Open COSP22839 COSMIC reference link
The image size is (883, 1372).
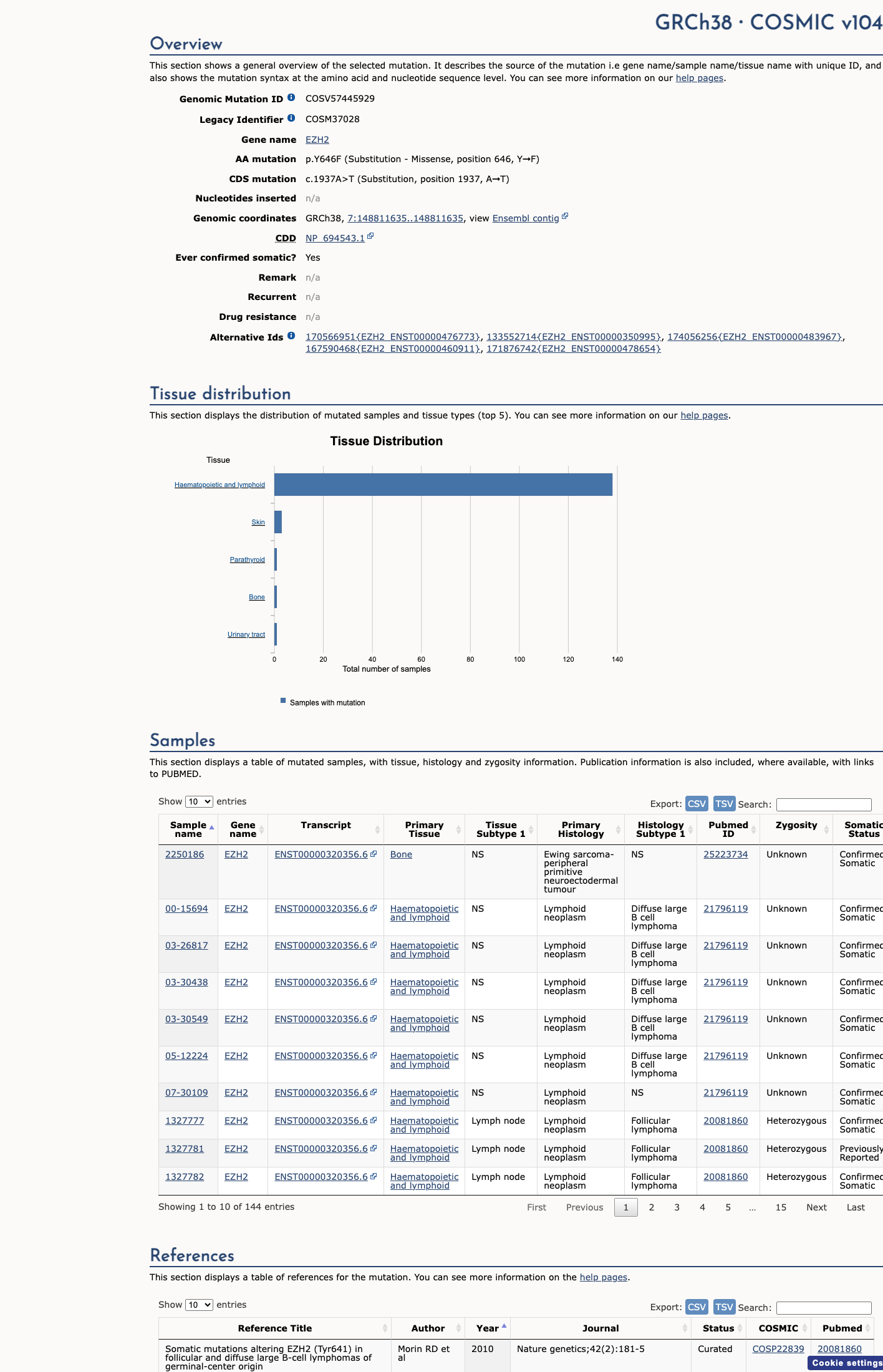point(778,1349)
